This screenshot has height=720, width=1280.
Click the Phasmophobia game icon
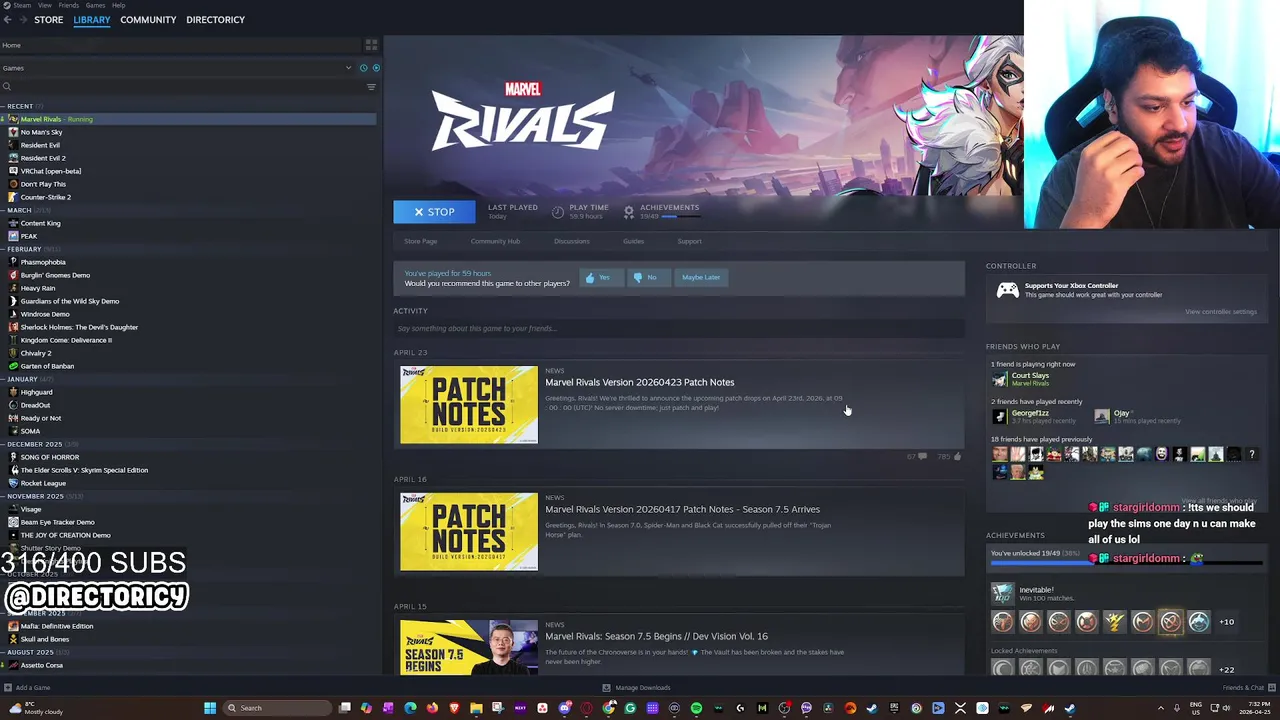point(13,262)
